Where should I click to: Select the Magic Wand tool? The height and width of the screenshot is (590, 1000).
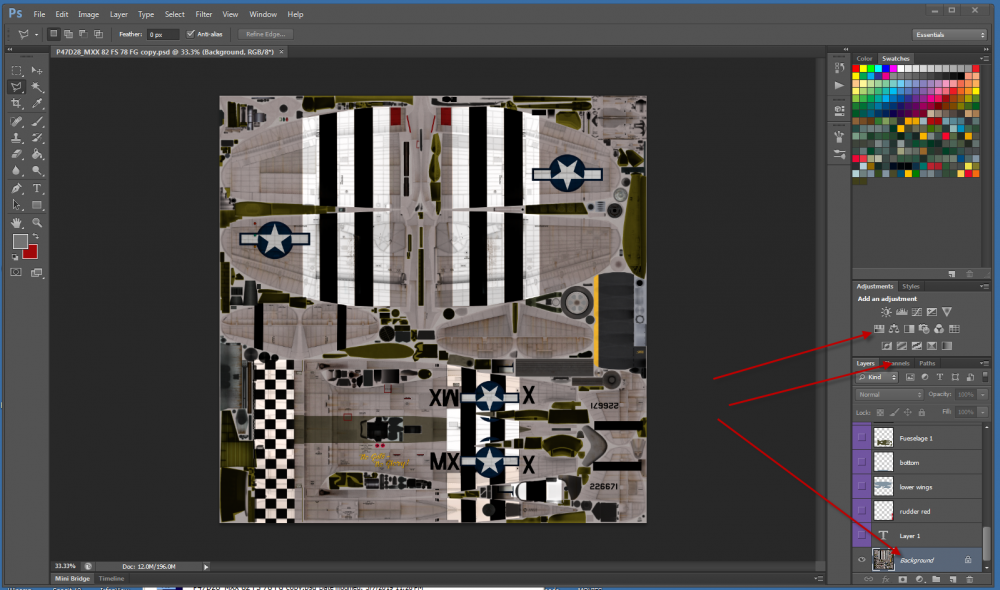click(x=37, y=87)
